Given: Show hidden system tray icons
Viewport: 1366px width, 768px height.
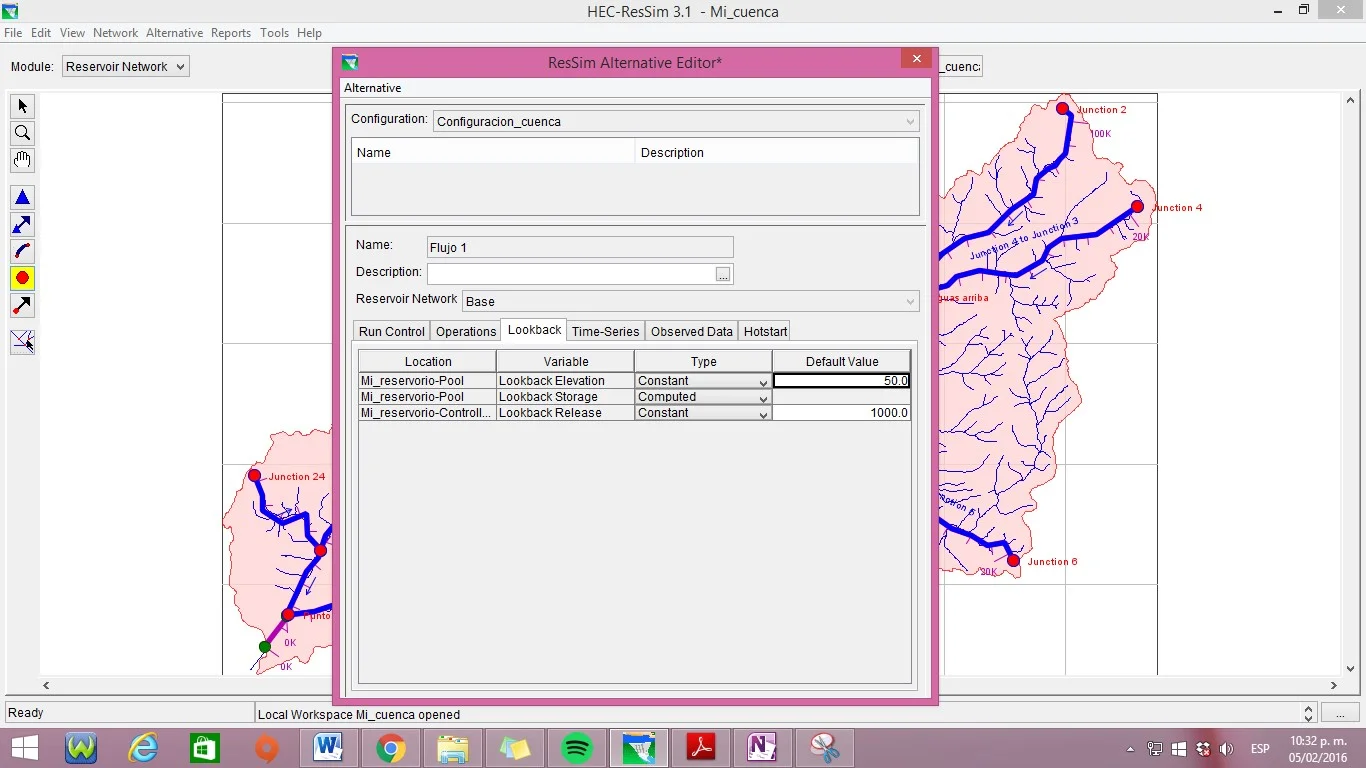Looking at the screenshot, I should click(1131, 749).
